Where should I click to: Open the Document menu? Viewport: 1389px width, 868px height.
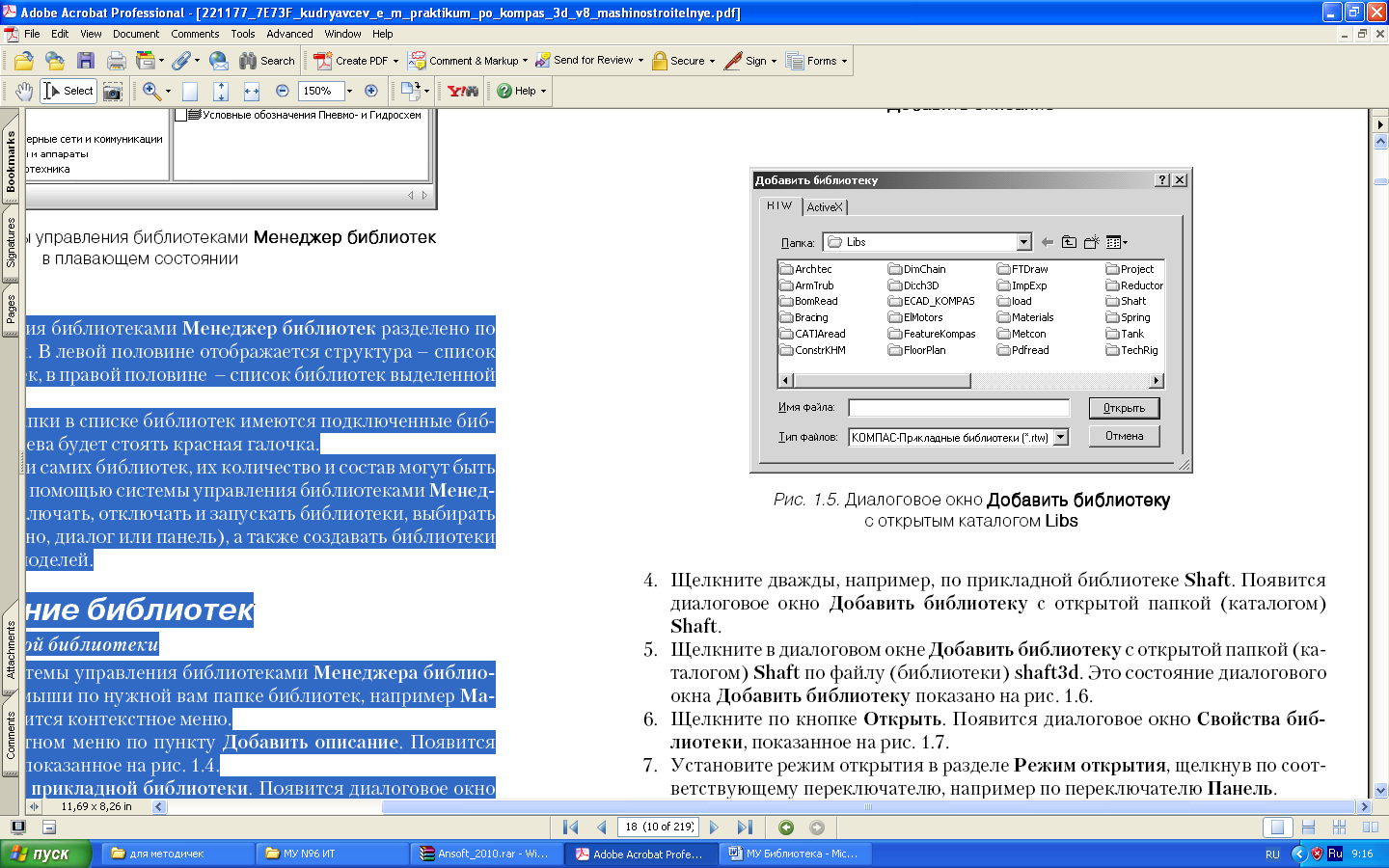(x=136, y=34)
